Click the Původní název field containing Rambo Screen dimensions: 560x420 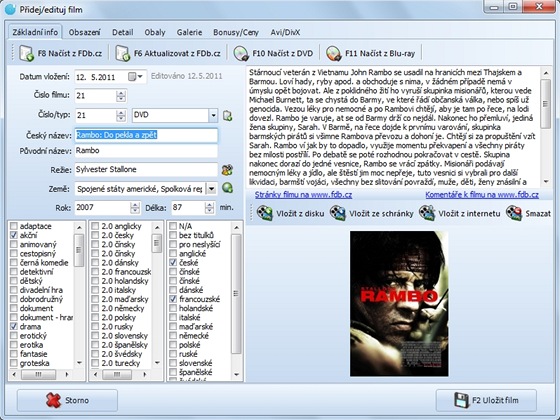(146, 151)
